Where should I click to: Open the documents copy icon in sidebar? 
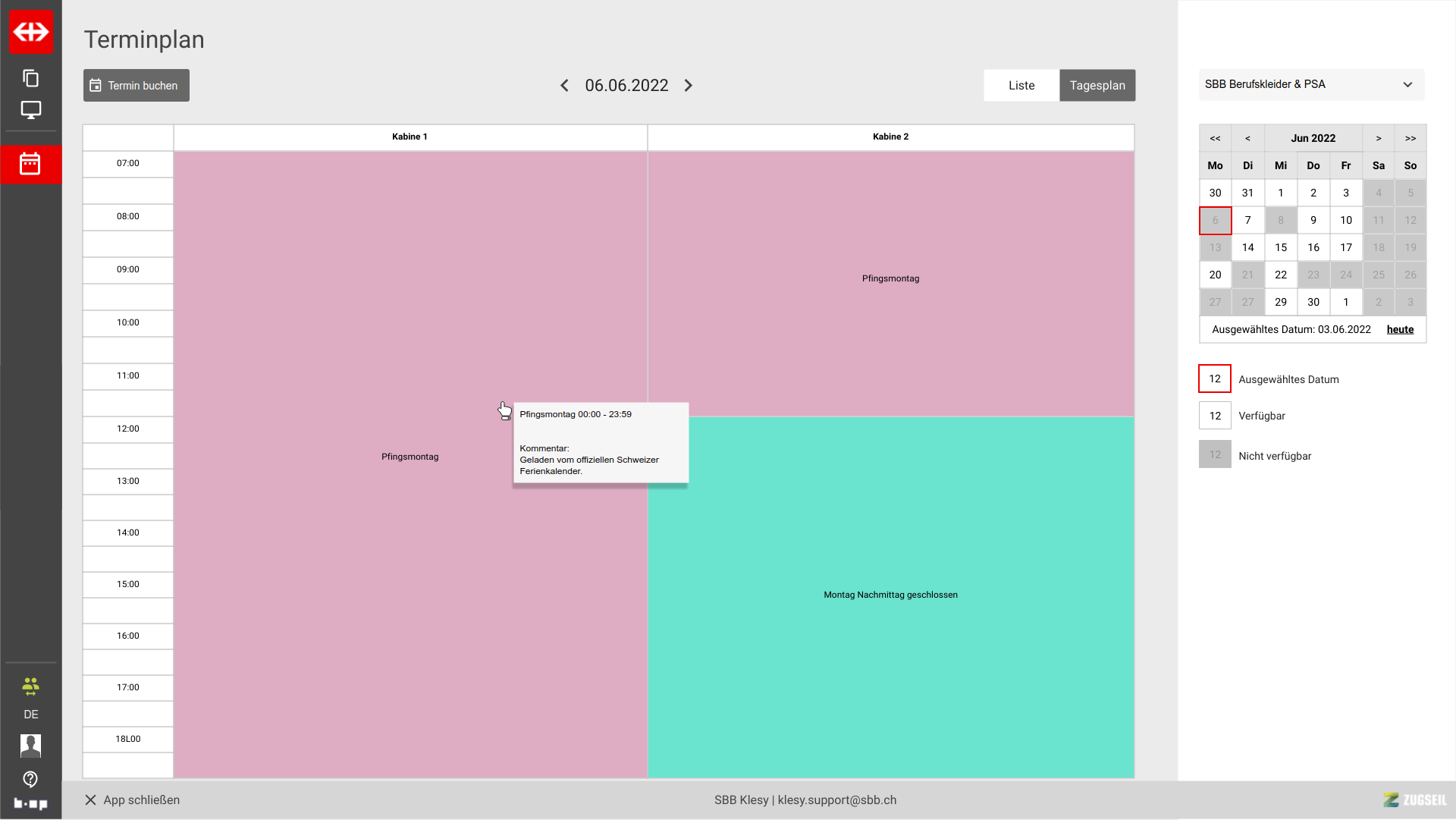click(x=31, y=78)
